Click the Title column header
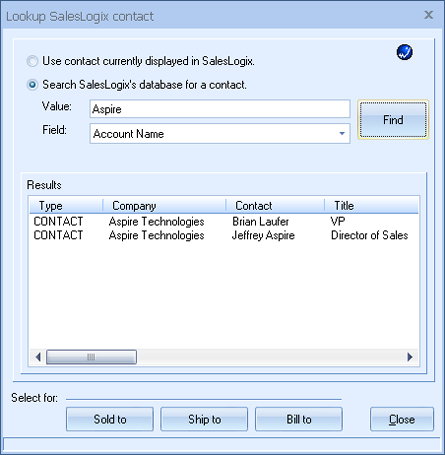Viewport: 445px width, 455px height. [371, 205]
